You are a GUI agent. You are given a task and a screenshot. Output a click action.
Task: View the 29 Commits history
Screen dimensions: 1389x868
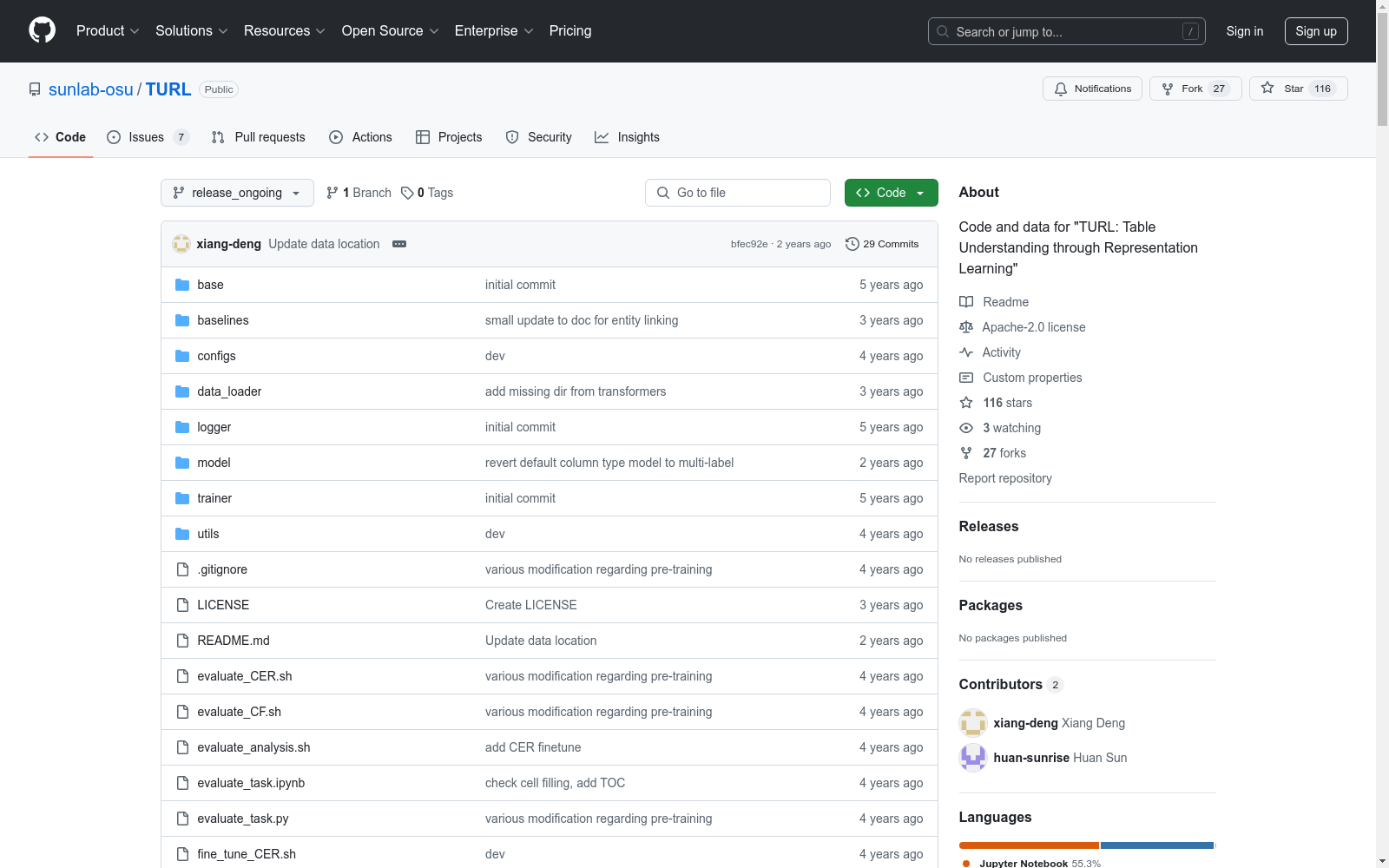[882, 244]
